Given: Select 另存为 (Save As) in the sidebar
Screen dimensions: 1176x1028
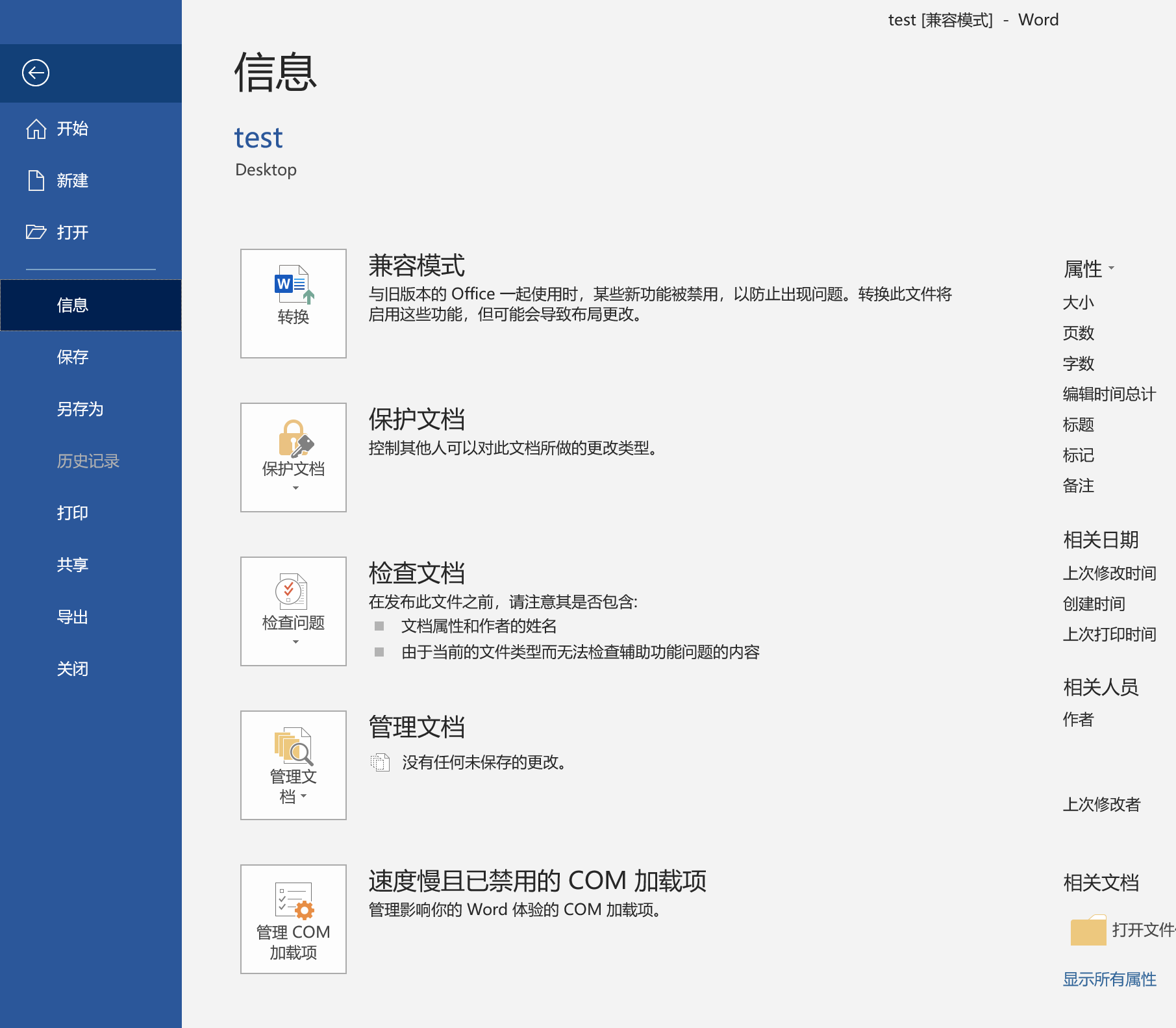Looking at the screenshot, I should pos(80,409).
